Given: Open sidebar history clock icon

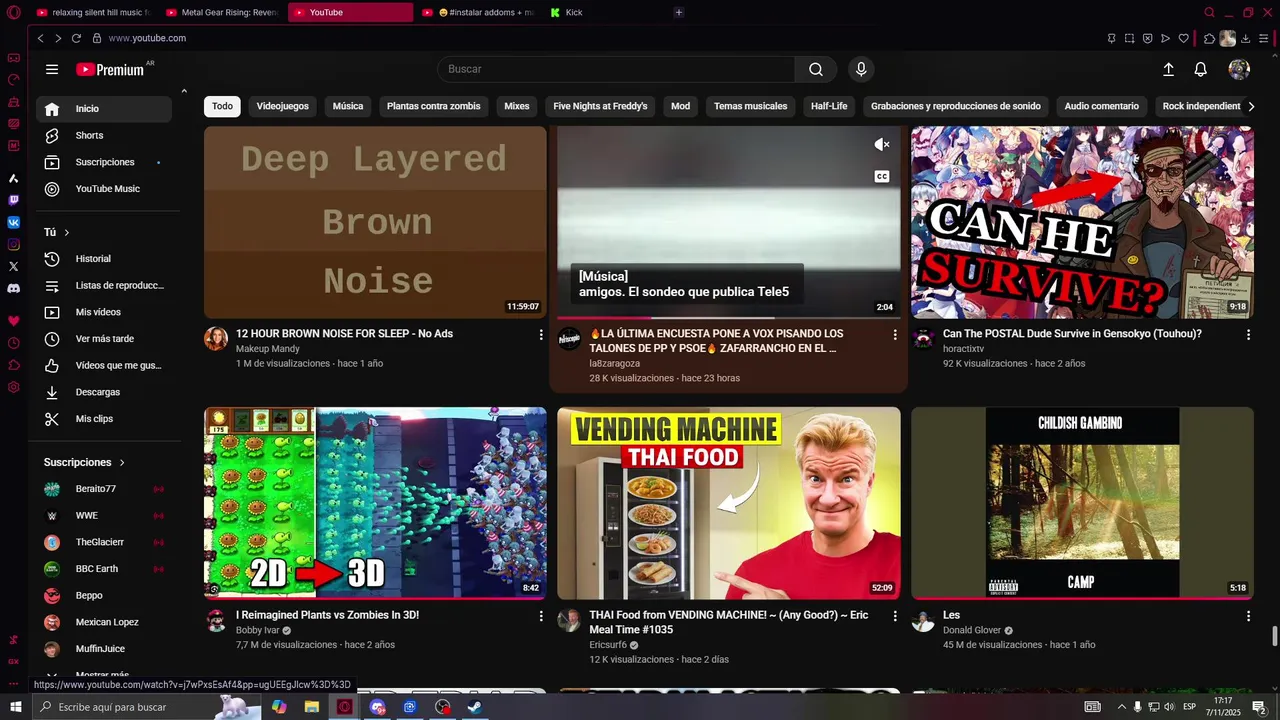Looking at the screenshot, I should (13, 343).
